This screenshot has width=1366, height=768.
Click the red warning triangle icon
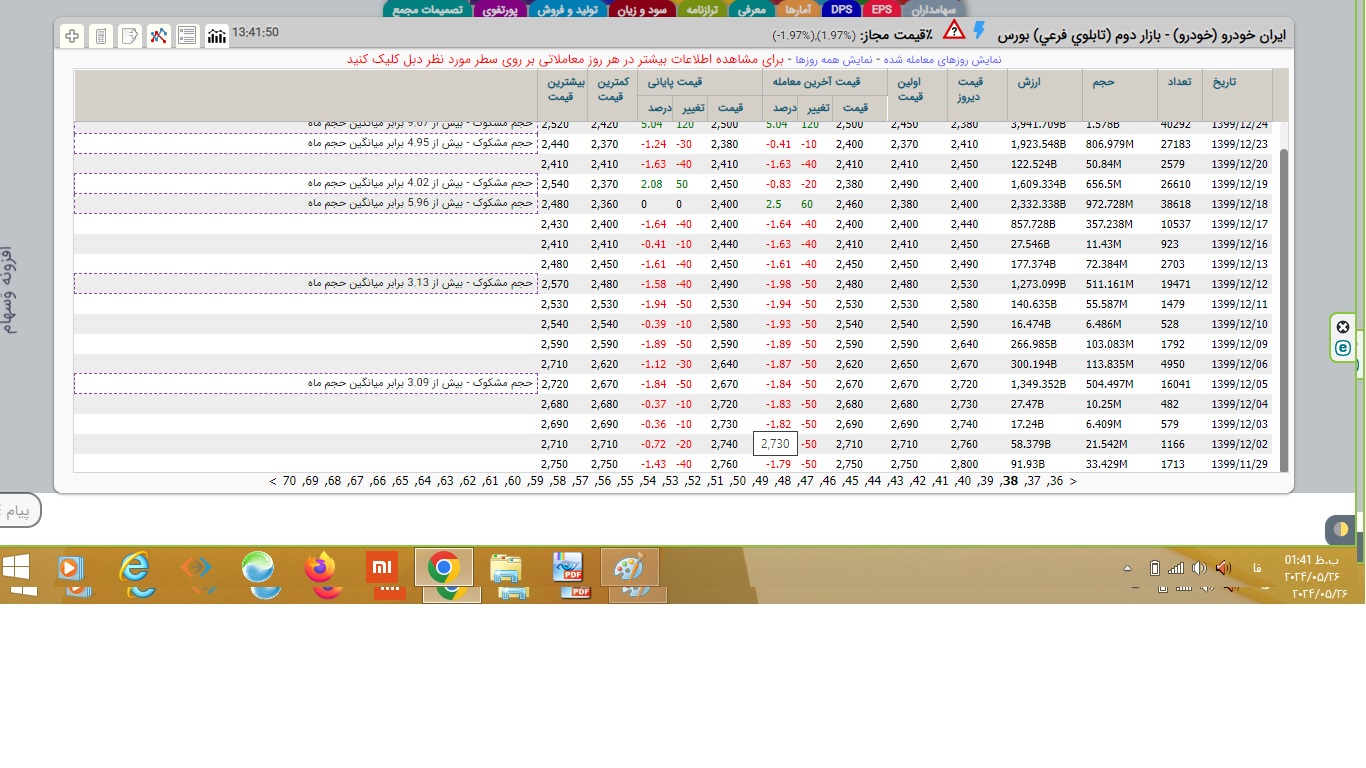(954, 30)
